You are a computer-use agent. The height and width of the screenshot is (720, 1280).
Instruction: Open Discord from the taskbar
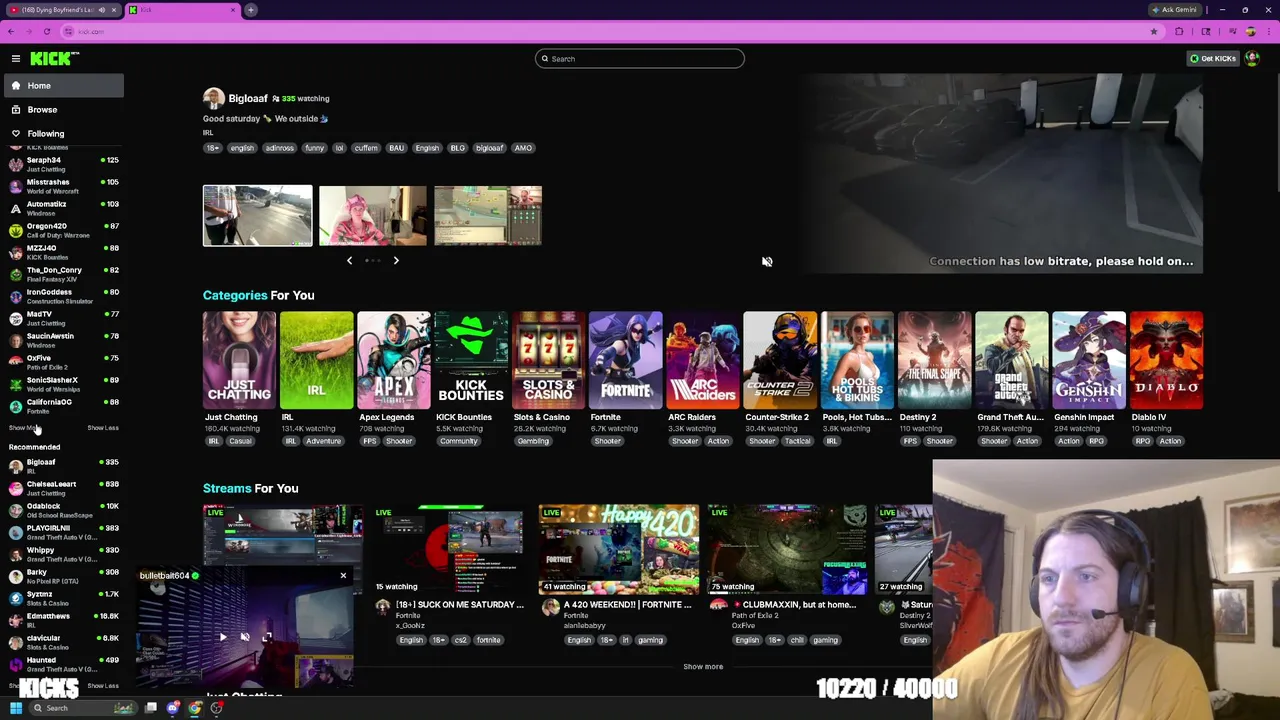pos(173,709)
